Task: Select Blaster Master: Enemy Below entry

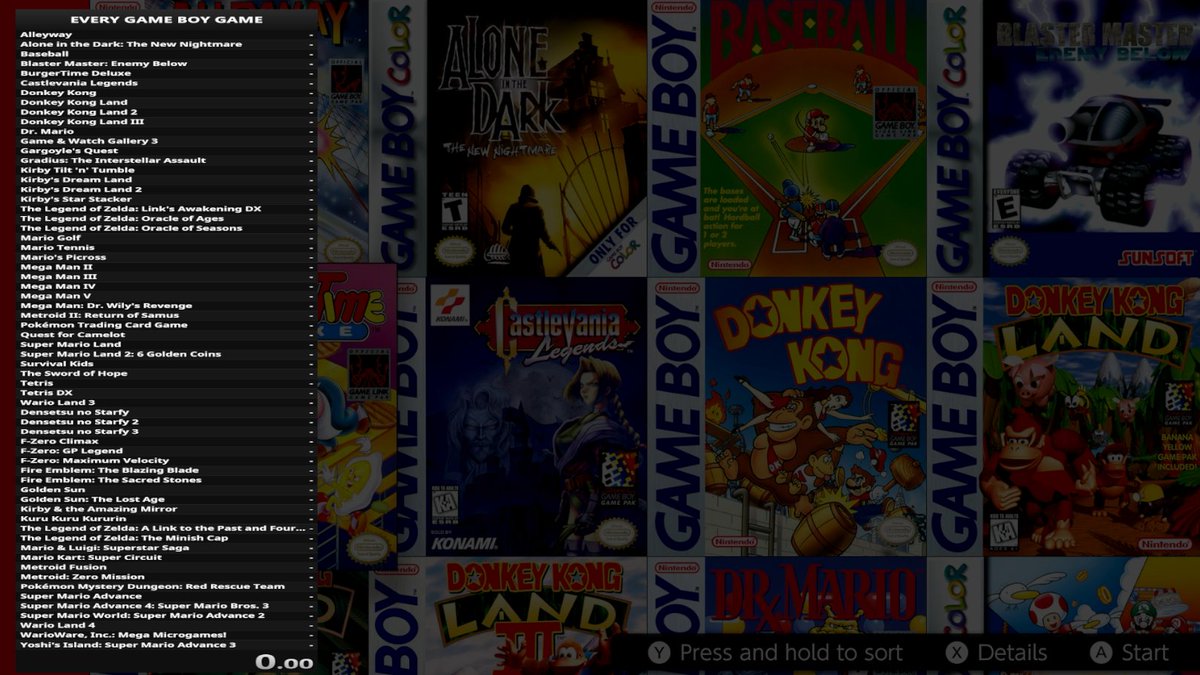Action: coord(167,63)
